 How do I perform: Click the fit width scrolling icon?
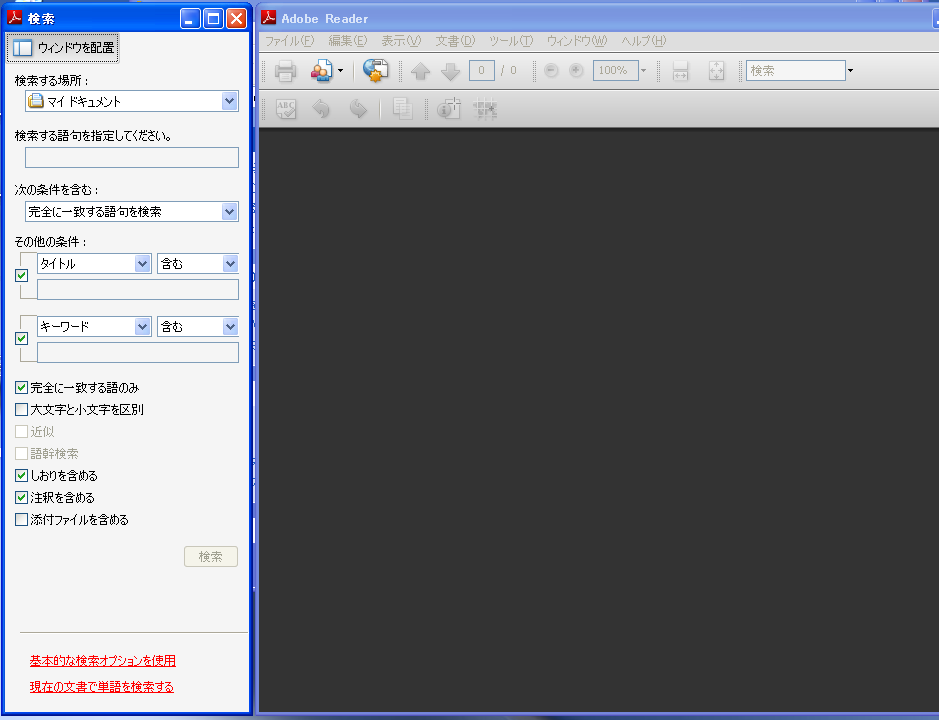pyautogui.click(x=680, y=71)
